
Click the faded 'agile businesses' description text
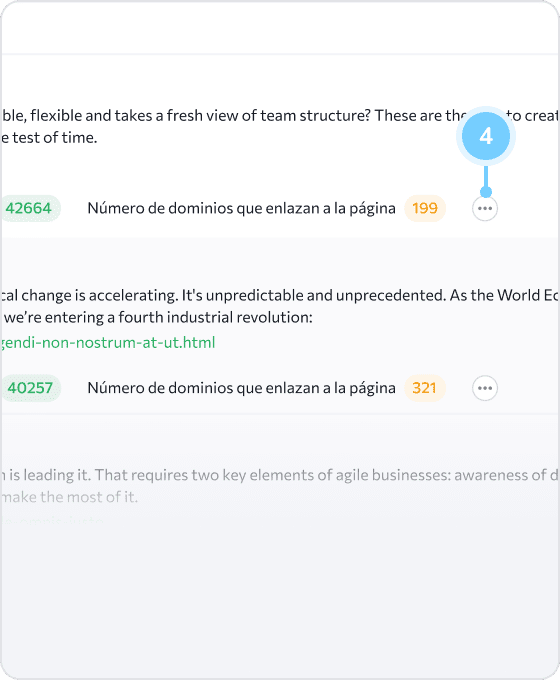point(280,475)
